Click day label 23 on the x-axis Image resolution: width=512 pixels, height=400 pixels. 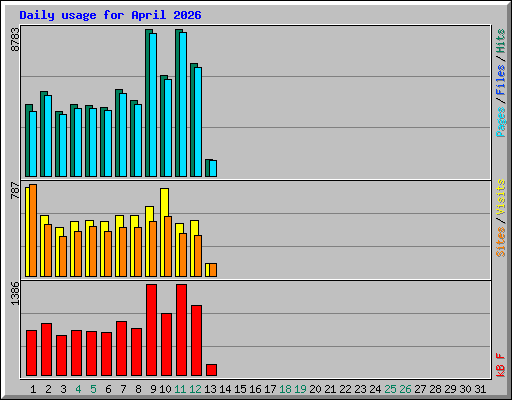tap(360, 389)
